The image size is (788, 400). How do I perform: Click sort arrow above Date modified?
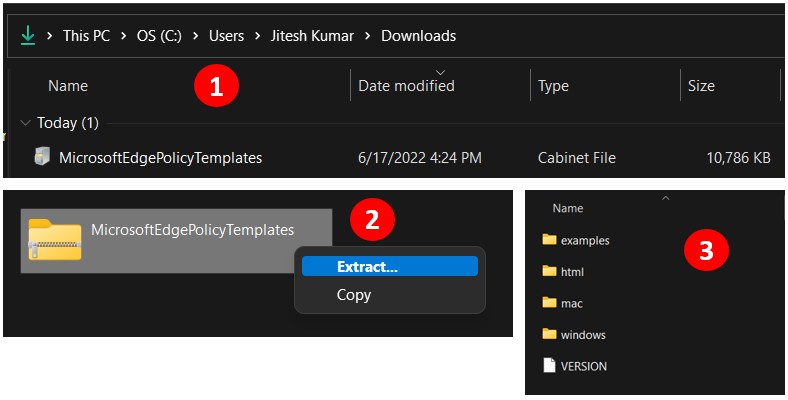[x=441, y=73]
